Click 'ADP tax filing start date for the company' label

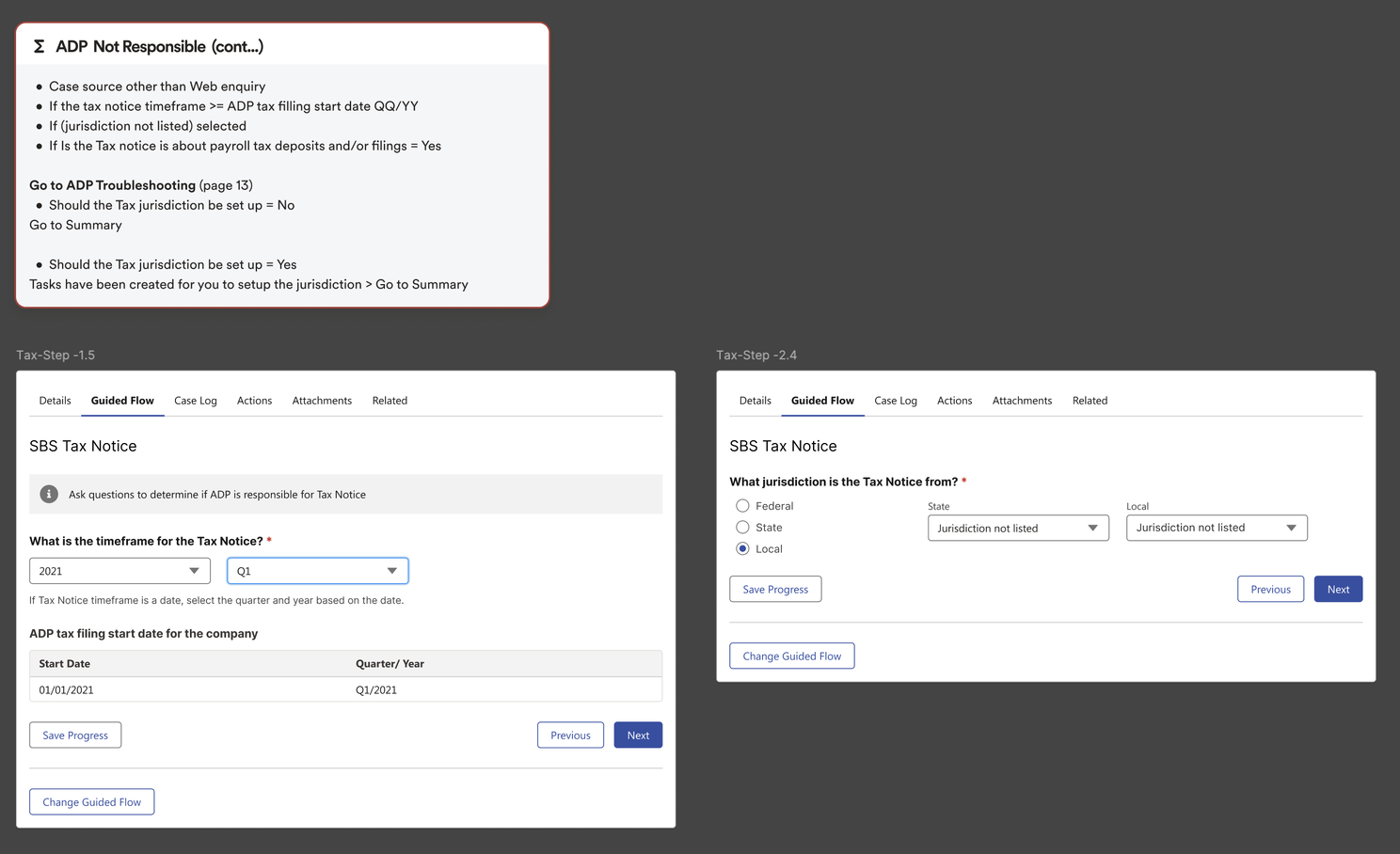coord(143,634)
